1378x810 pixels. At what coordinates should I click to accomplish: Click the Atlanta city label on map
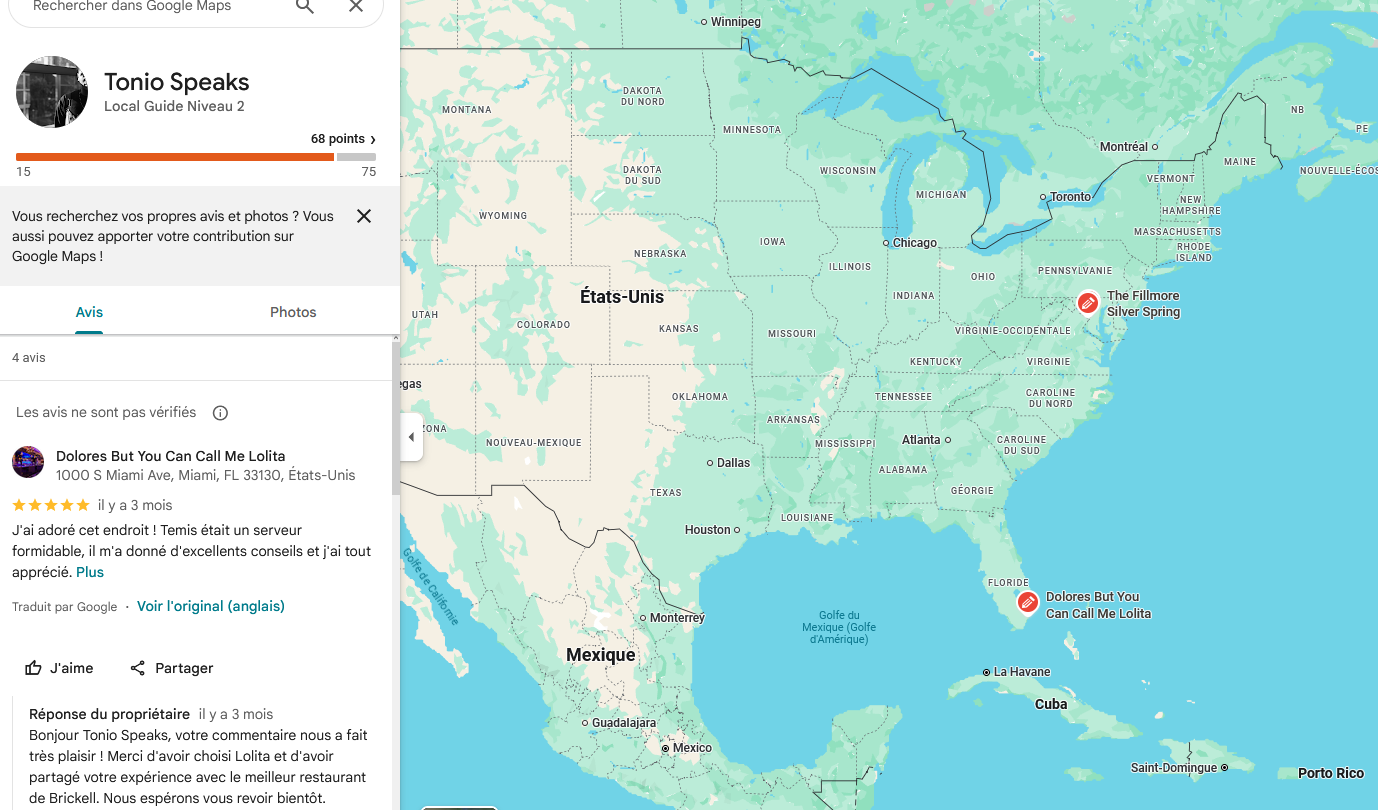tap(921, 440)
